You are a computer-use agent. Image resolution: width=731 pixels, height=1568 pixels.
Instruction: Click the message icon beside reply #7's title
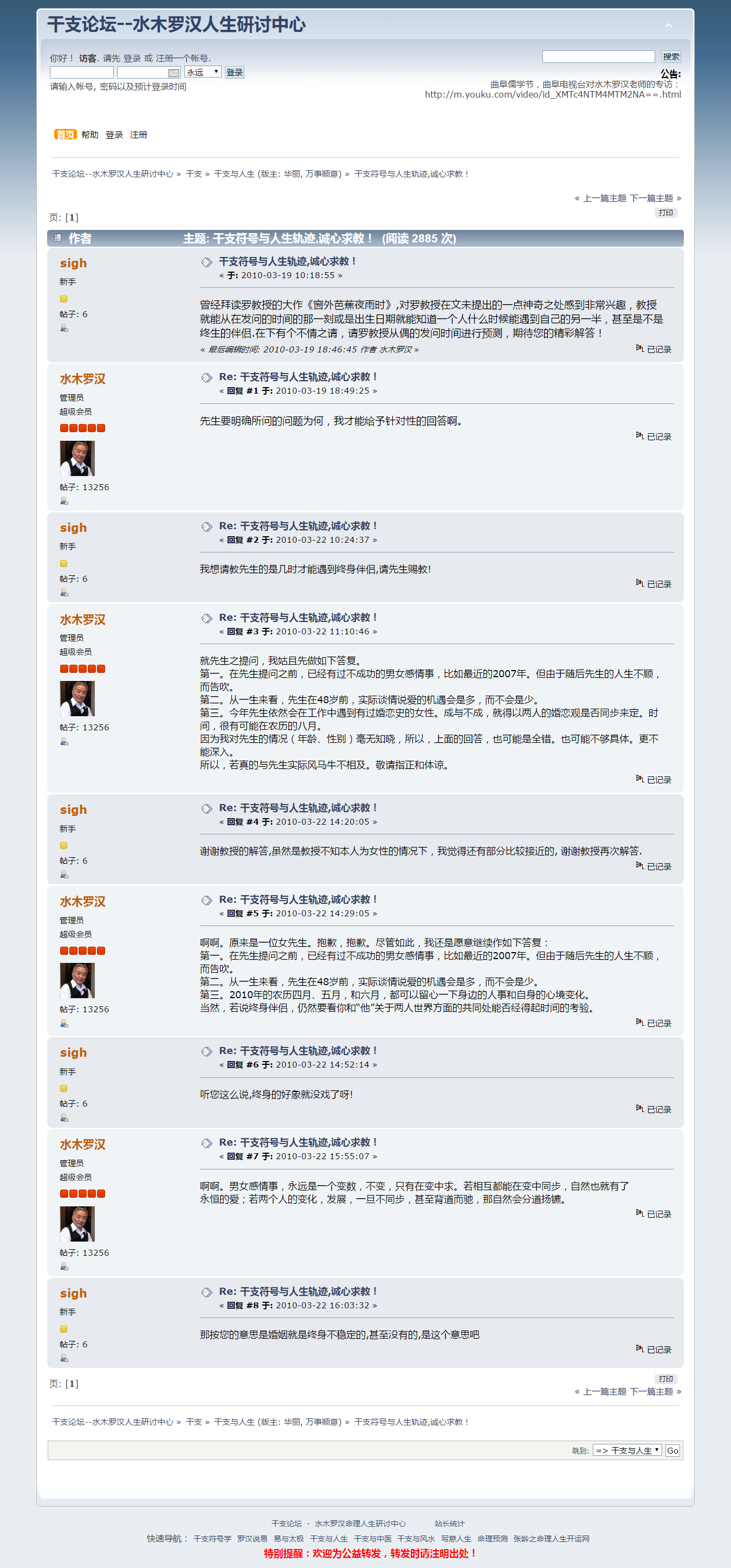[207, 1143]
